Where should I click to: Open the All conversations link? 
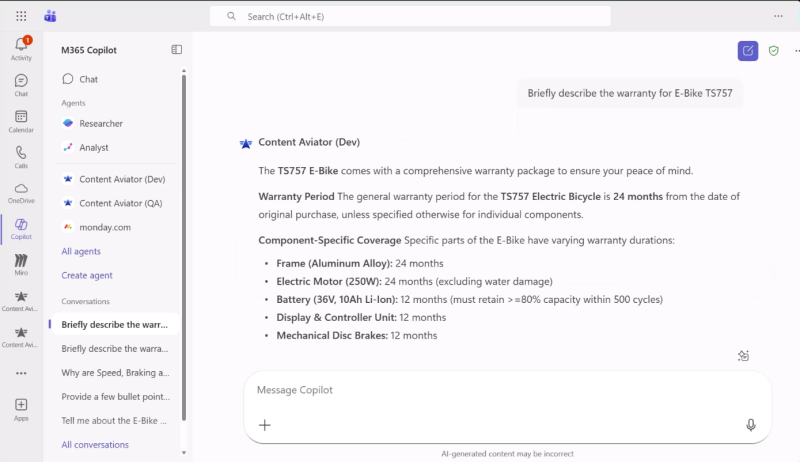(95, 445)
